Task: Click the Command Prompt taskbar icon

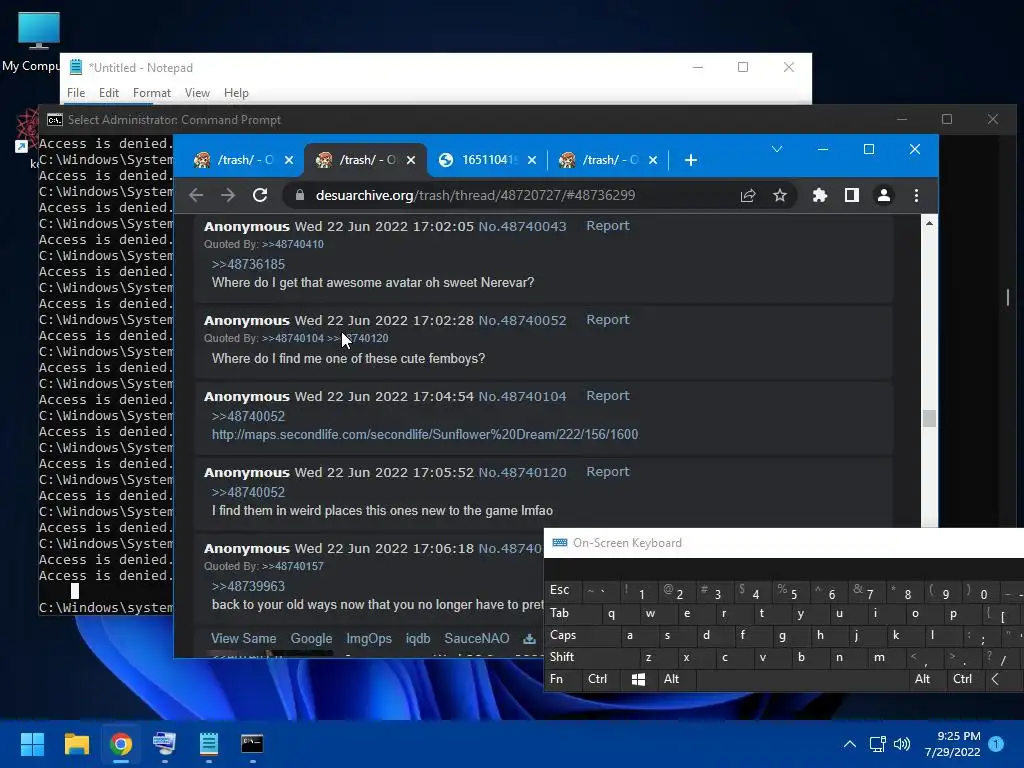Action: (x=252, y=744)
